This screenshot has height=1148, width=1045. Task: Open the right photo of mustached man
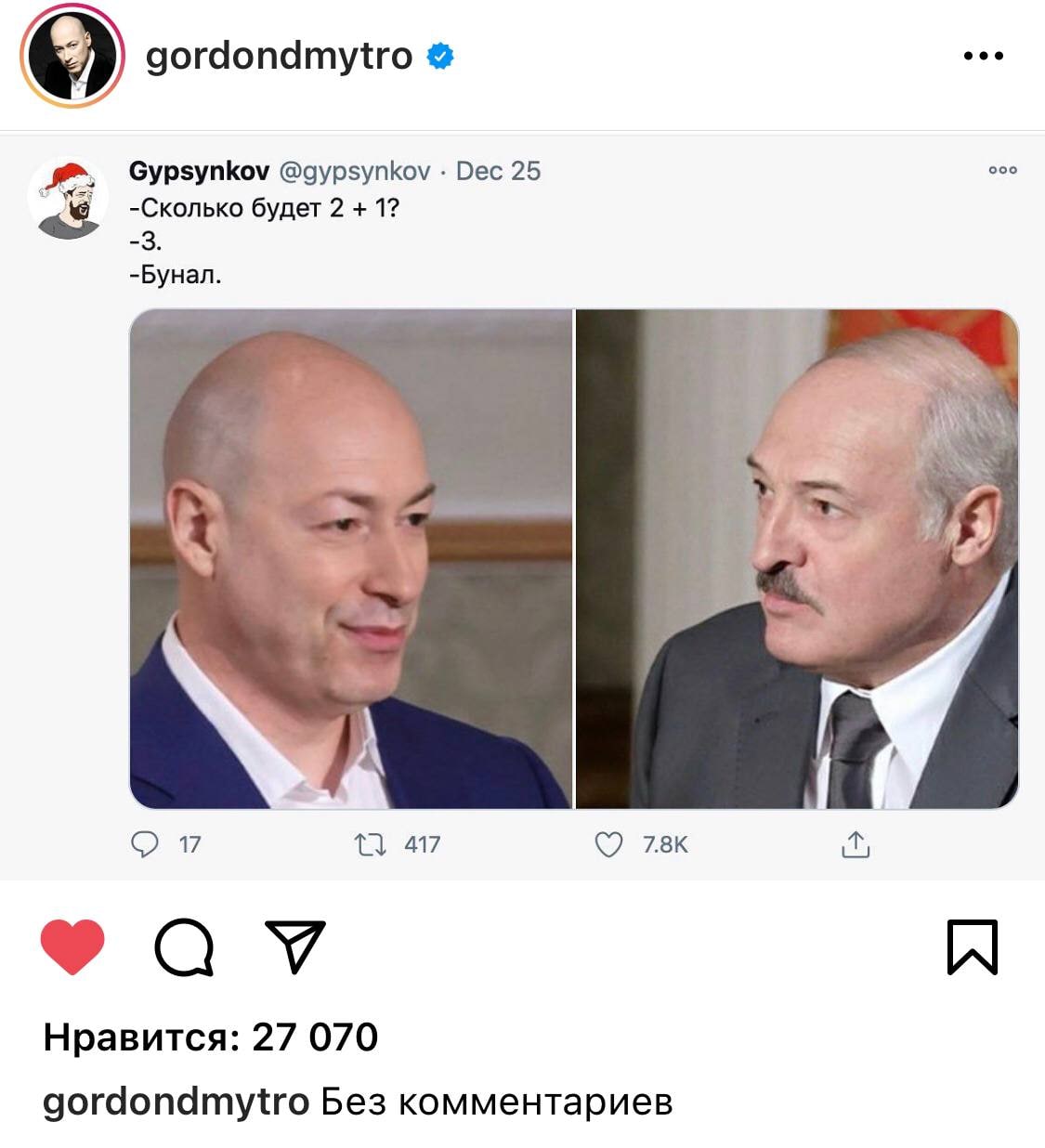pyautogui.click(x=797, y=559)
